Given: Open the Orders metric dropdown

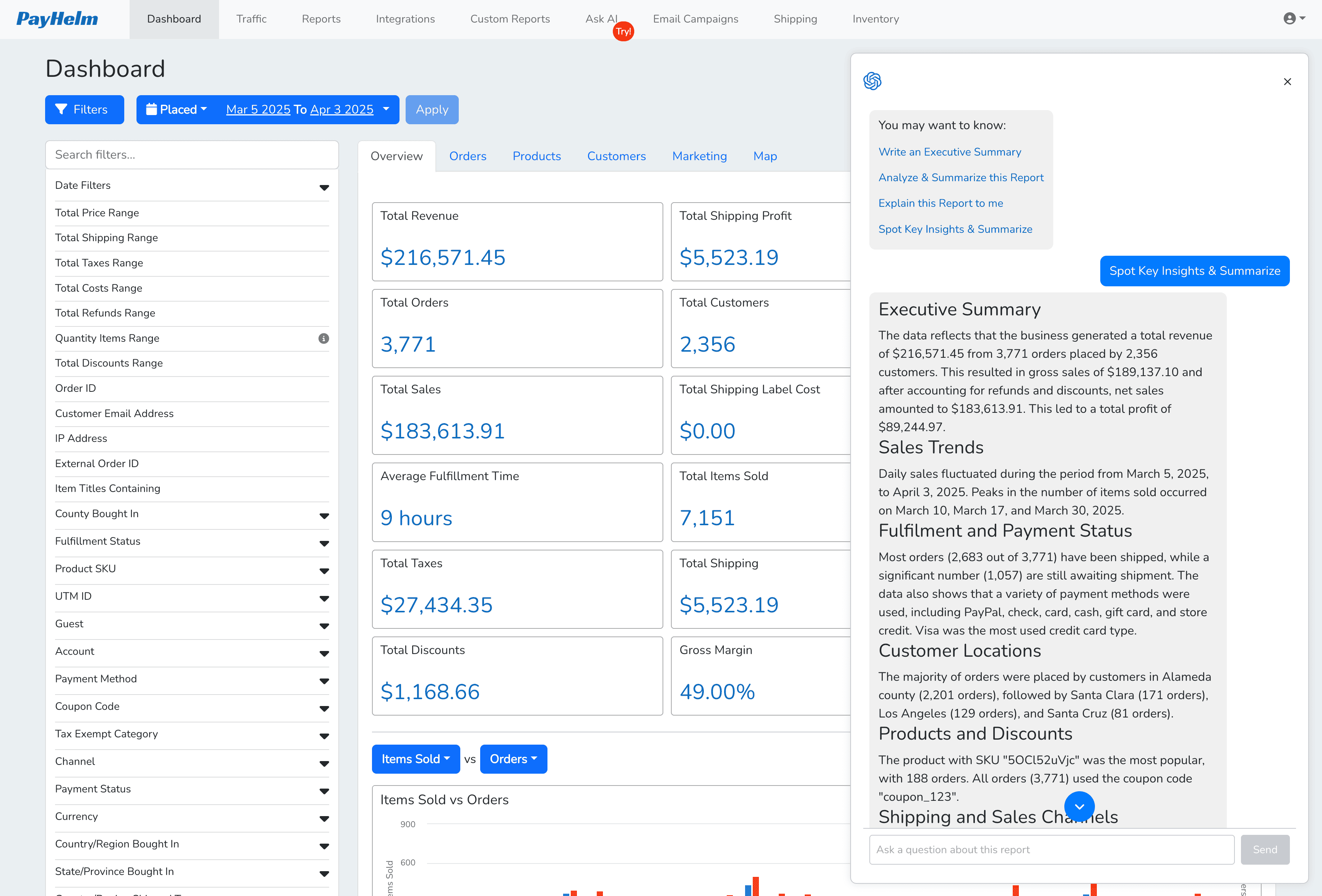Looking at the screenshot, I should click(x=513, y=759).
